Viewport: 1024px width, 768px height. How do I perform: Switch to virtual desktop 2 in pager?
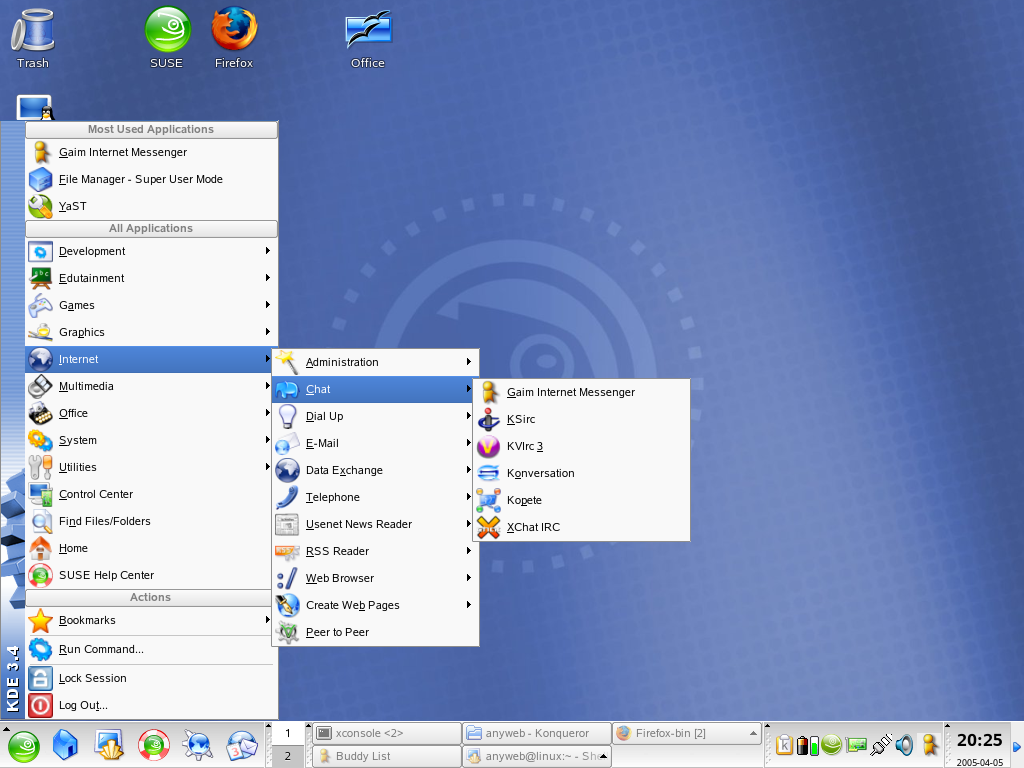pos(287,756)
